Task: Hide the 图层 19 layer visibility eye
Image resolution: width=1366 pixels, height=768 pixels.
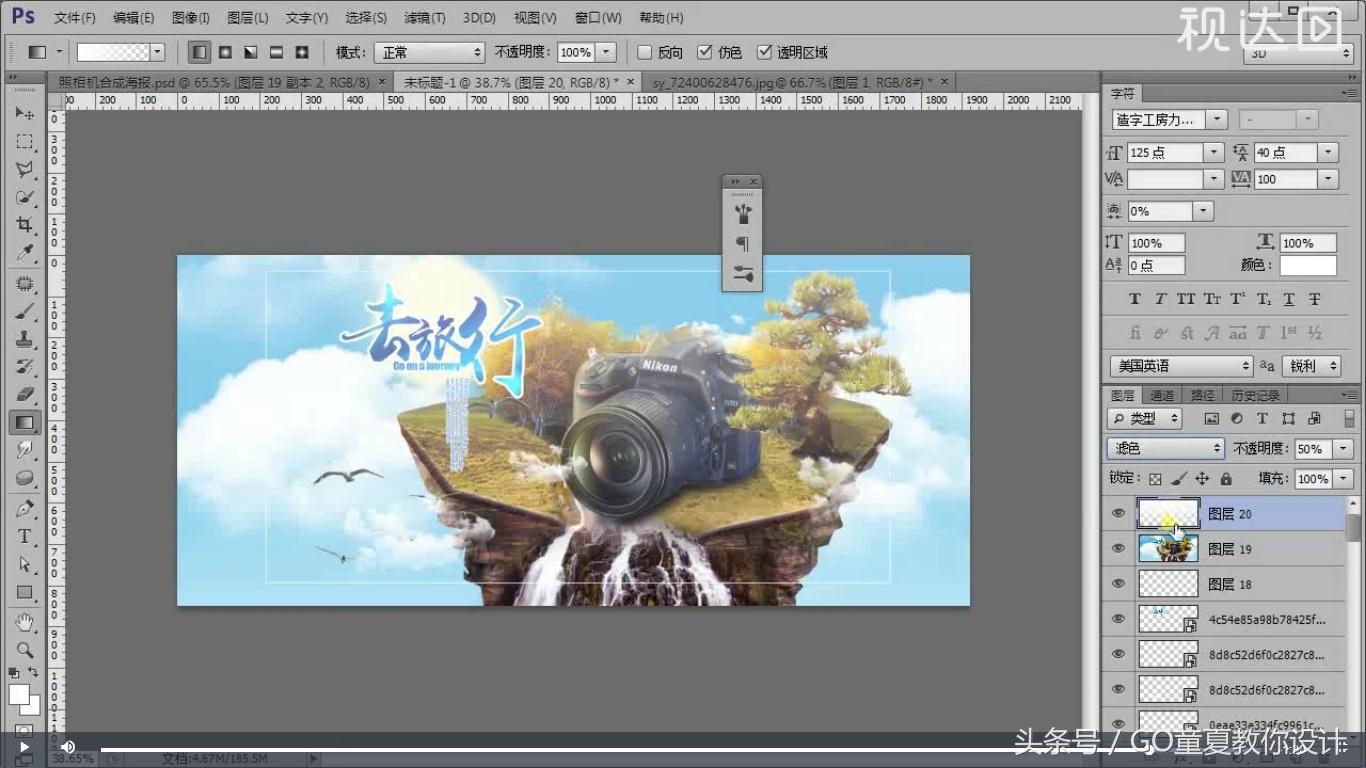Action: pos(1117,548)
